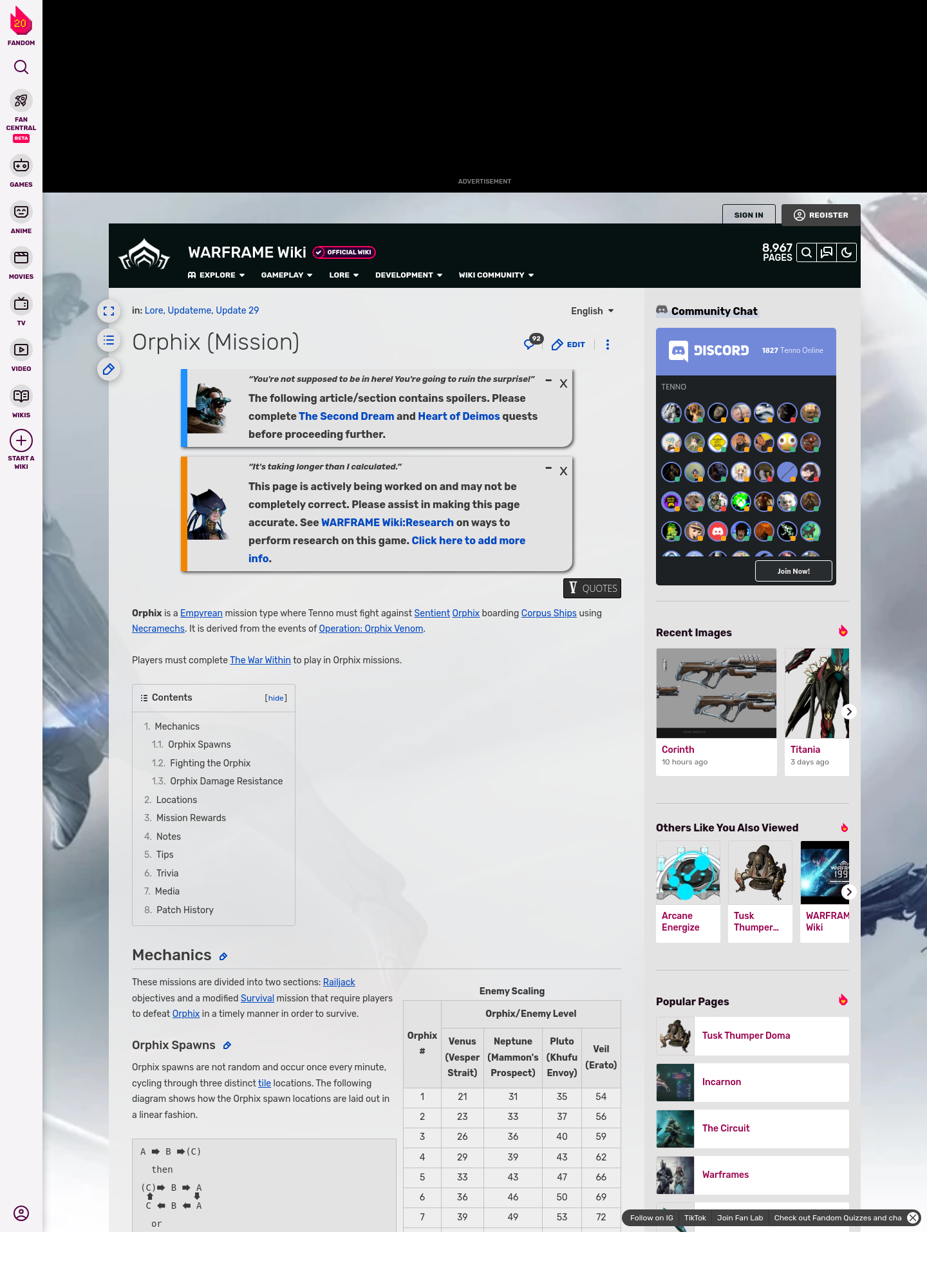Follow the Empyrean link
927x1288 pixels.
click(x=201, y=613)
